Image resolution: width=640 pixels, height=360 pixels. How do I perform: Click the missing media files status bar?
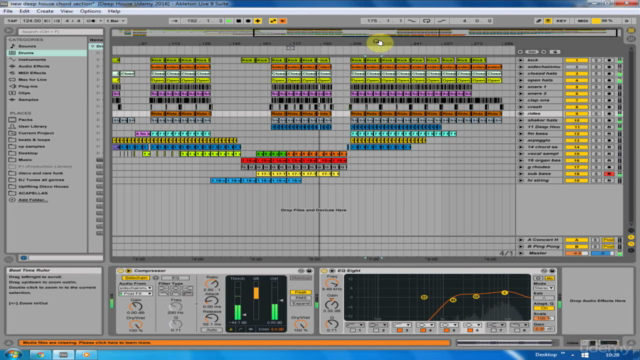(234, 342)
